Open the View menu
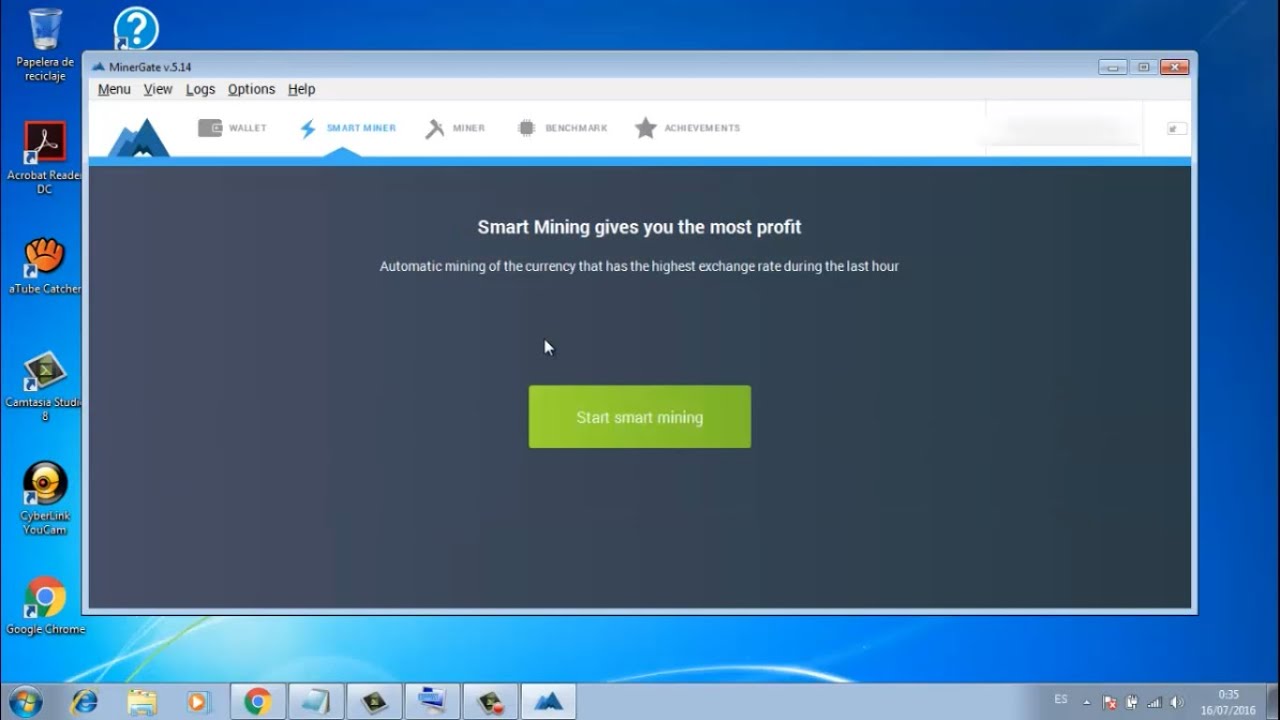Image resolution: width=1280 pixels, height=720 pixels. pos(158,89)
